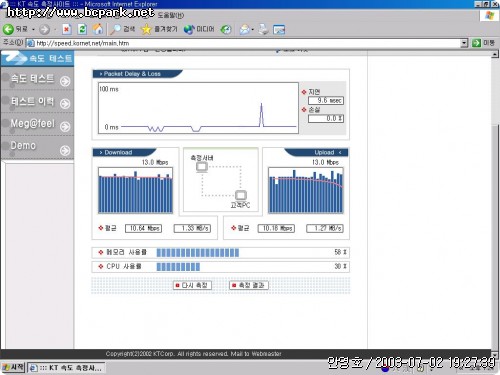Click the Upload panel header

pos(316,152)
